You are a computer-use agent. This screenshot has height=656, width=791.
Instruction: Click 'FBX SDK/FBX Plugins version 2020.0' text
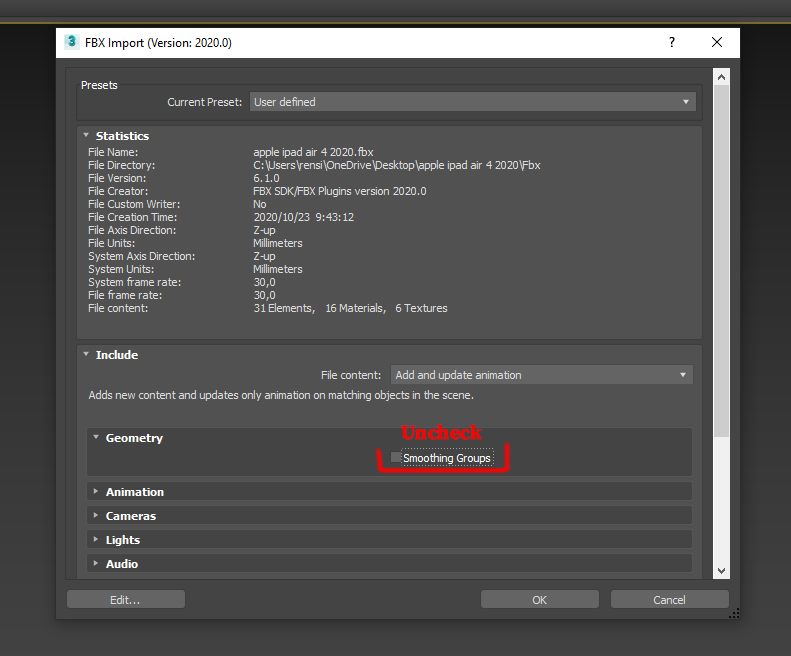click(x=340, y=191)
